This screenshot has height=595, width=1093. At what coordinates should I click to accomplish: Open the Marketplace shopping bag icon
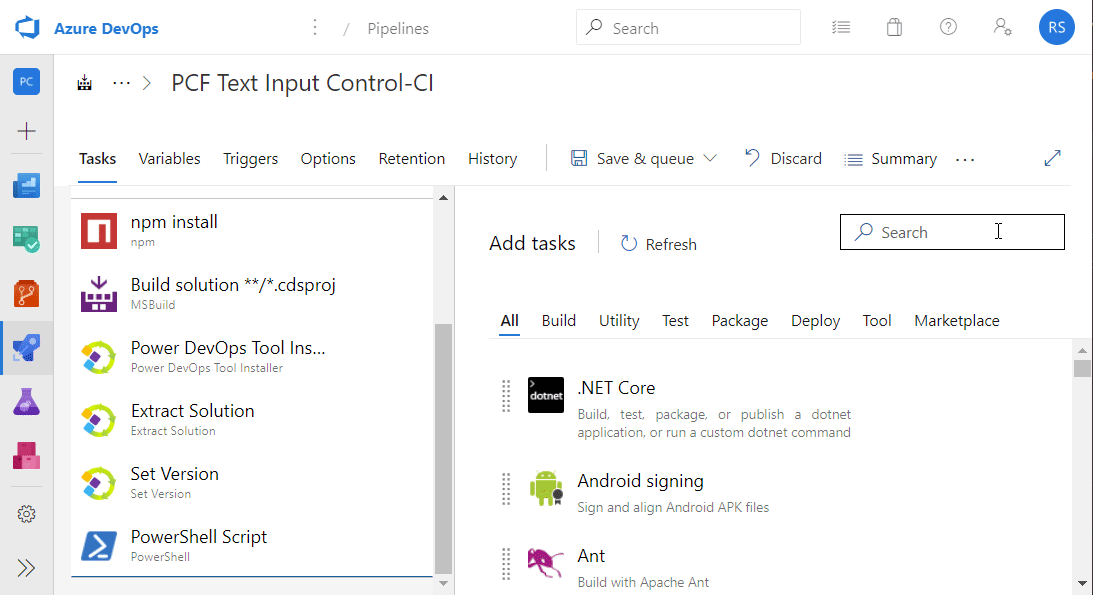click(894, 28)
